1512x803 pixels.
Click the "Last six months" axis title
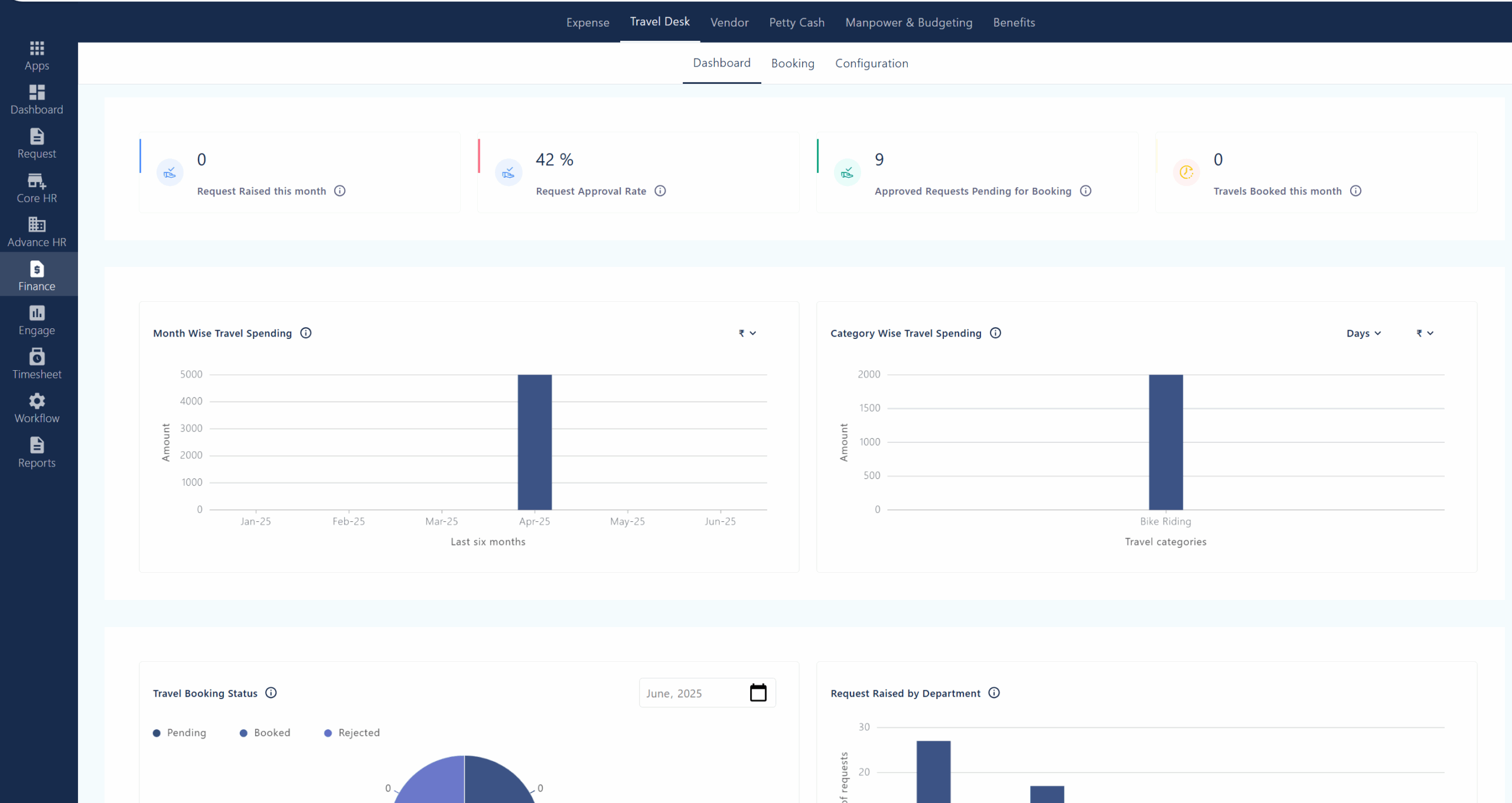(x=488, y=542)
